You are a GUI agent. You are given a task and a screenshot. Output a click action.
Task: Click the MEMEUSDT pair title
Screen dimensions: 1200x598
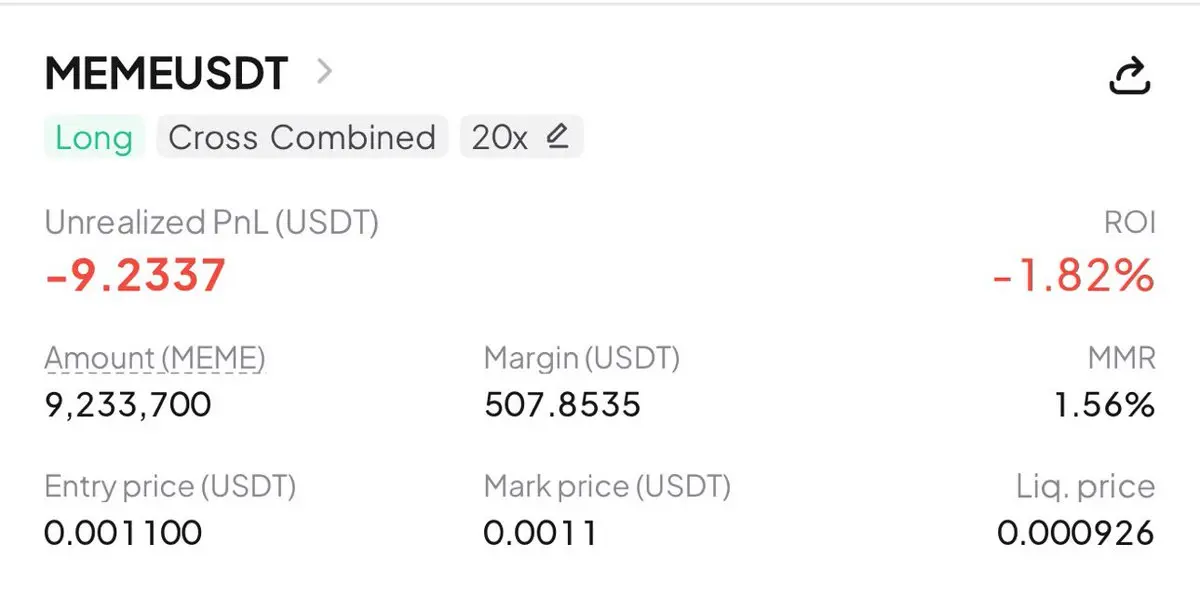point(166,73)
